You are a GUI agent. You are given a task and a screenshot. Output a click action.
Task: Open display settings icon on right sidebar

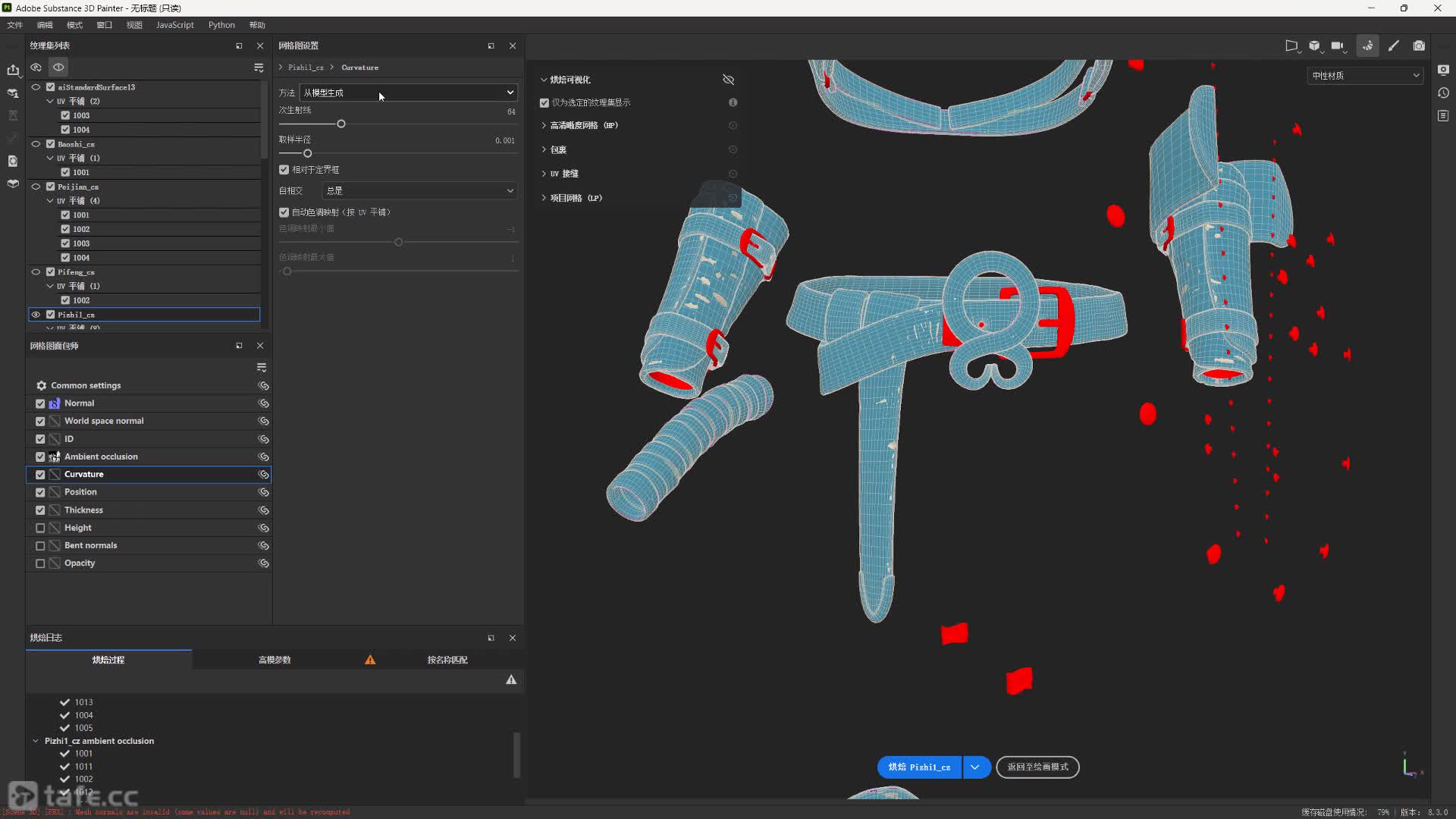point(1443,70)
